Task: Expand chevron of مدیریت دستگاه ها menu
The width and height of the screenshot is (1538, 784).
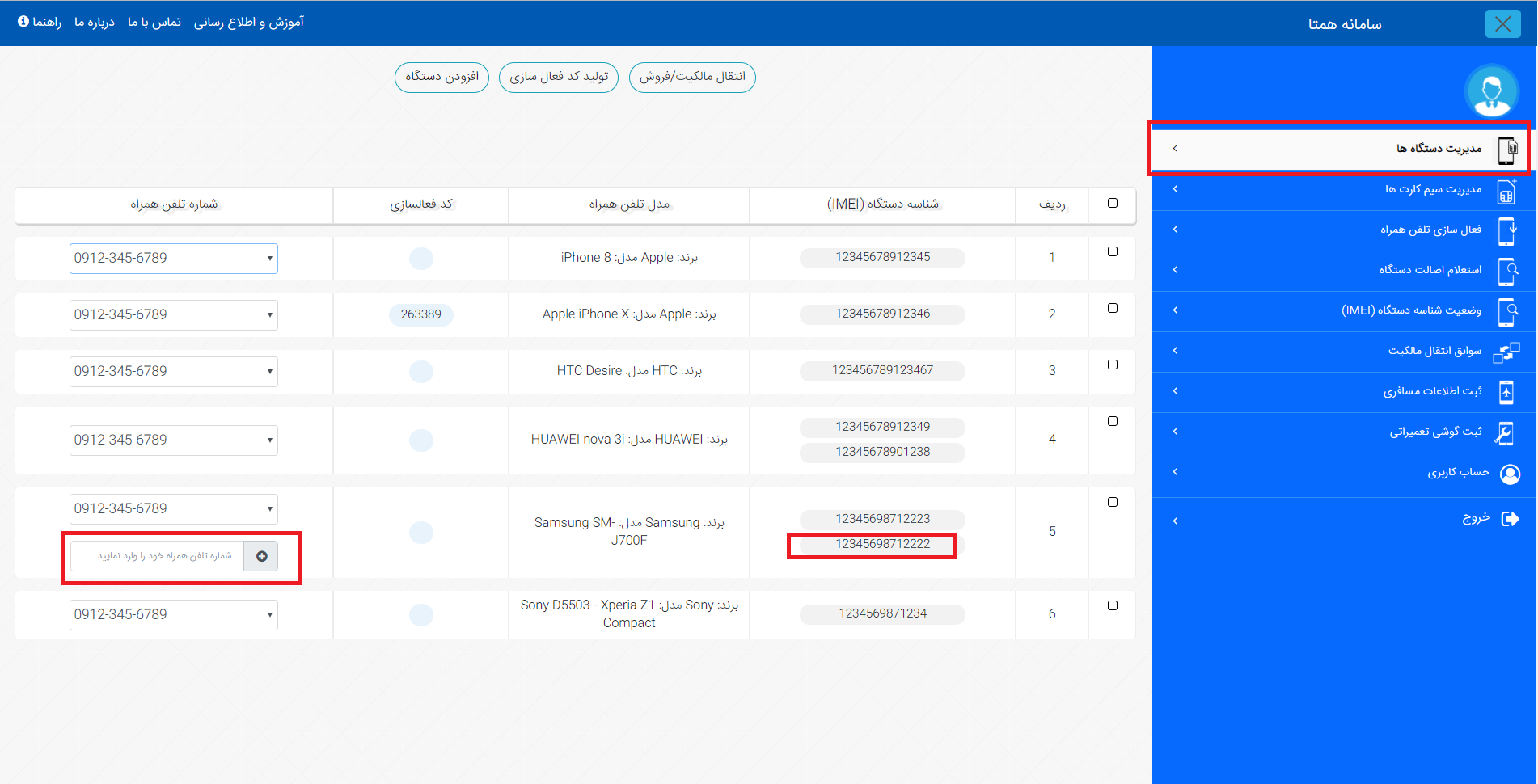Action: [x=1175, y=149]
